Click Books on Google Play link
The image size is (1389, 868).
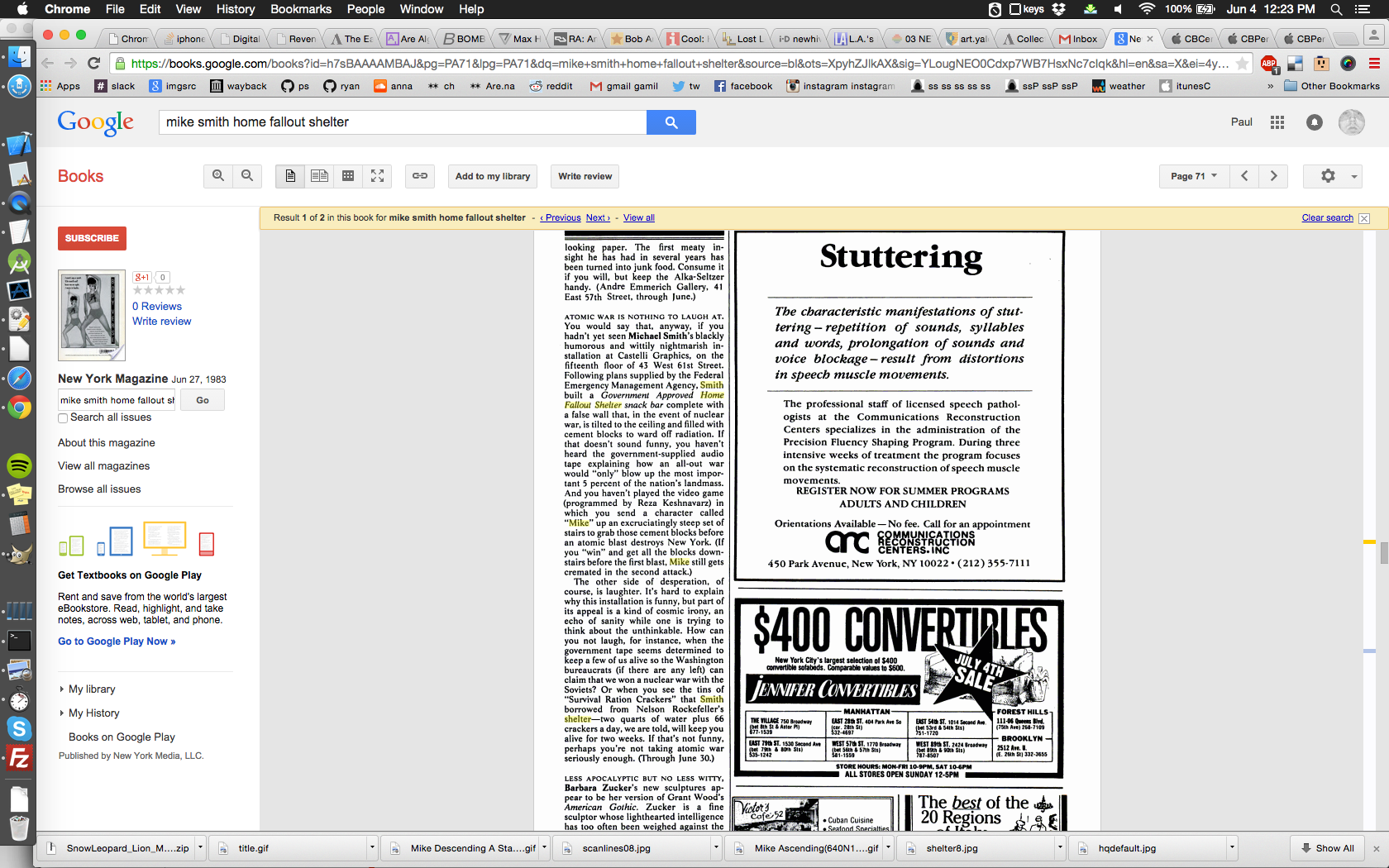(122, 737)
